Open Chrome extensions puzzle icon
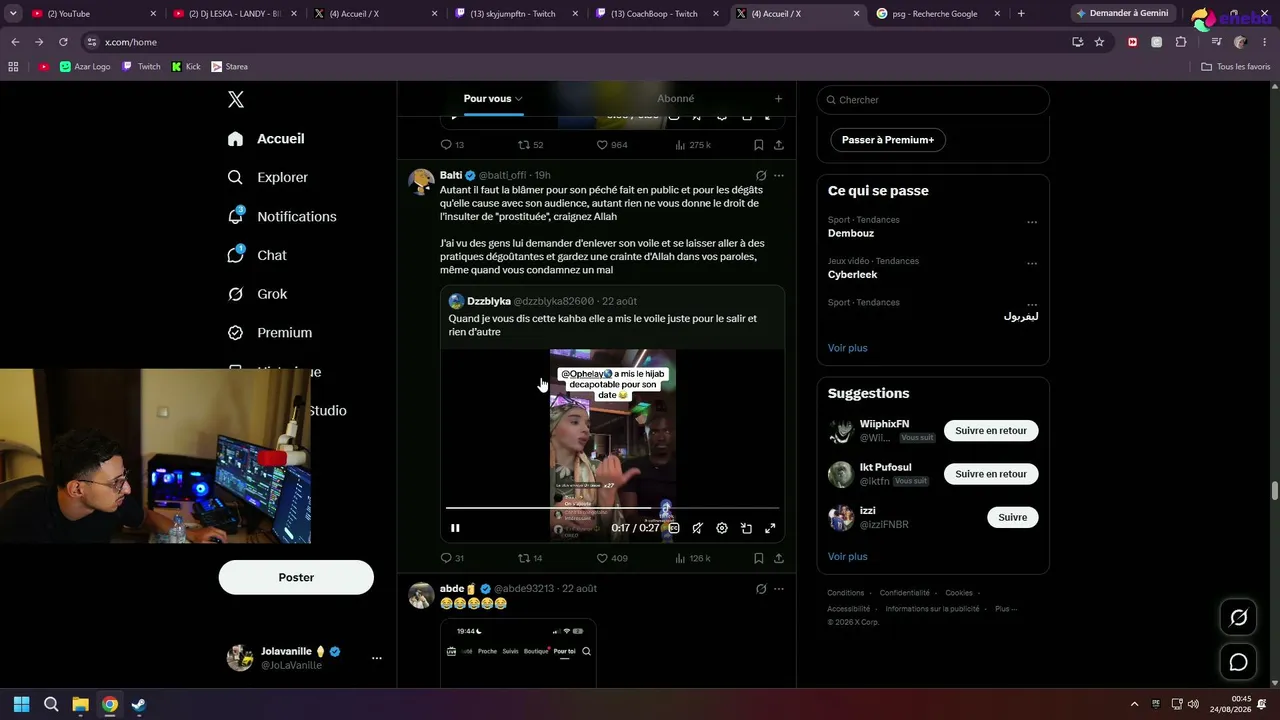 [1181, 42]
